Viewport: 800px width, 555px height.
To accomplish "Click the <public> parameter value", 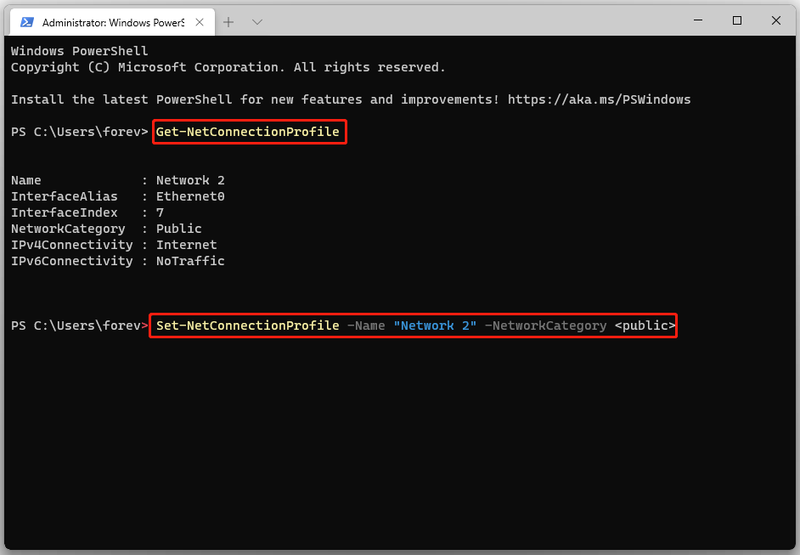I will (645, 325).
